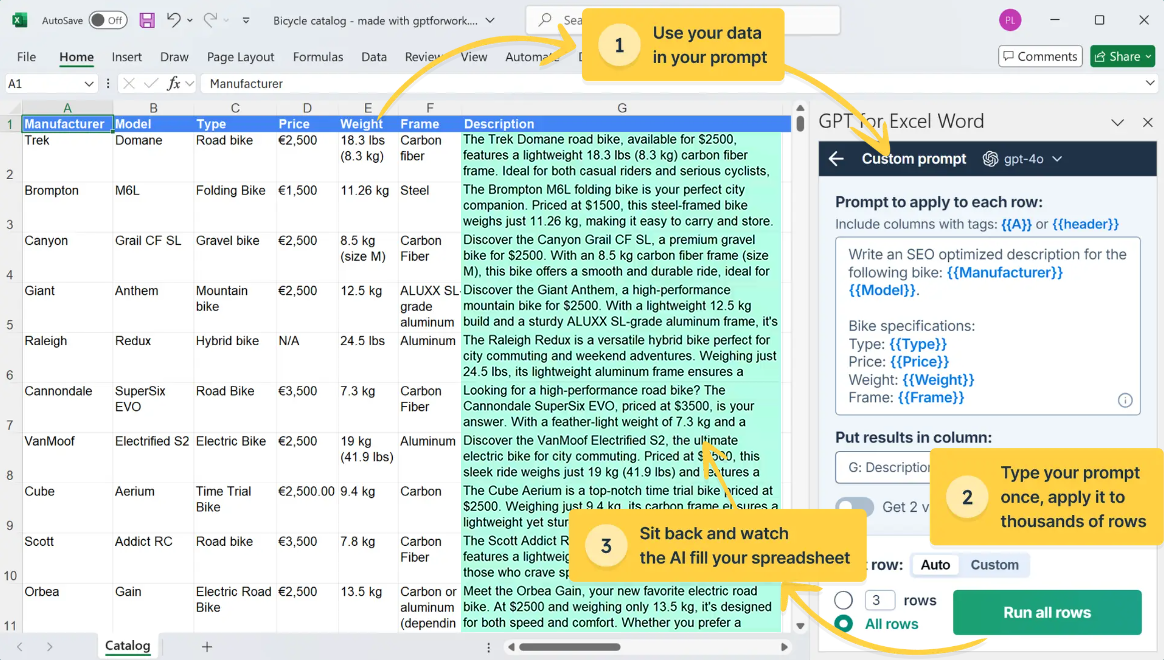
Task: Click the next sheet navigation arrow
Action: (x=50, y=647)
